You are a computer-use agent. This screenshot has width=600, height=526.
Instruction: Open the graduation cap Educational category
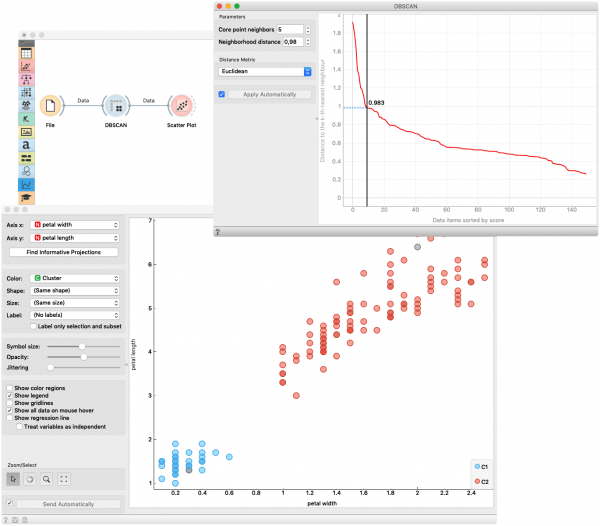(26, 198)
